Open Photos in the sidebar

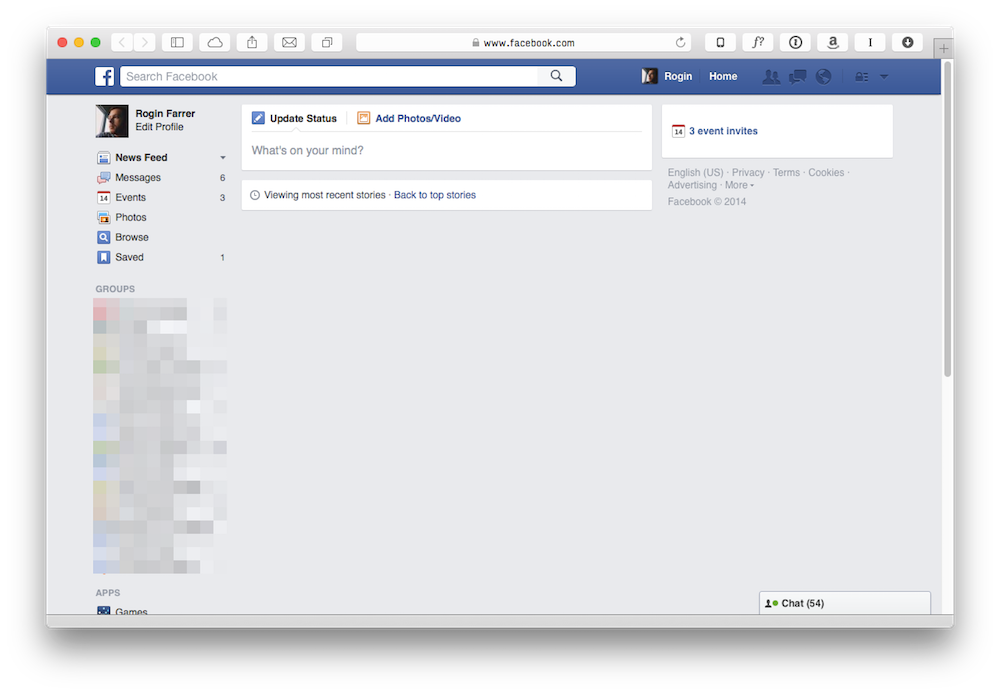[x=131, y=217]
